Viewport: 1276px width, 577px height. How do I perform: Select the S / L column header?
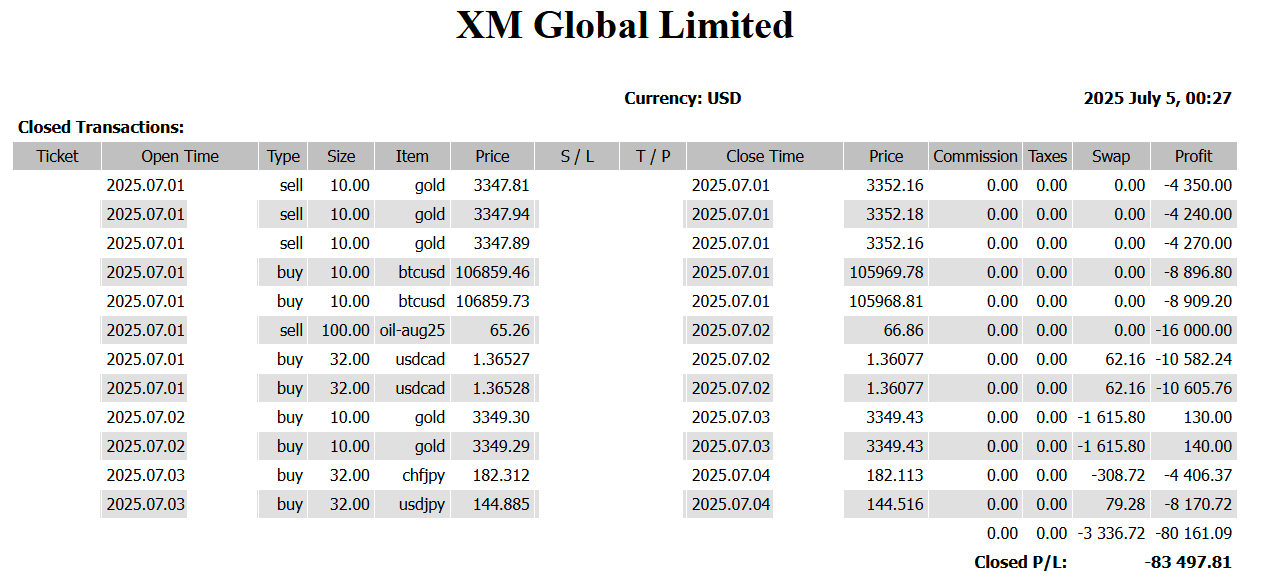tap(577, 156)
